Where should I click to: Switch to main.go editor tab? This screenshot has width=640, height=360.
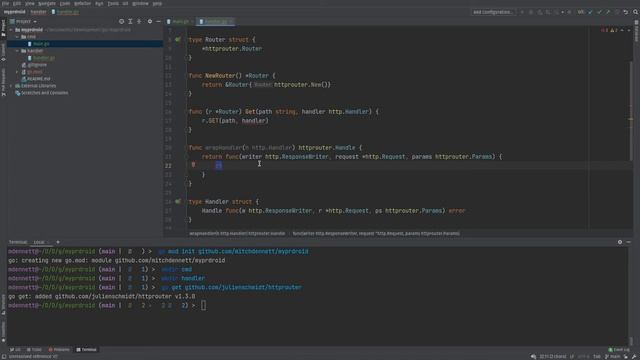(180, 21)
